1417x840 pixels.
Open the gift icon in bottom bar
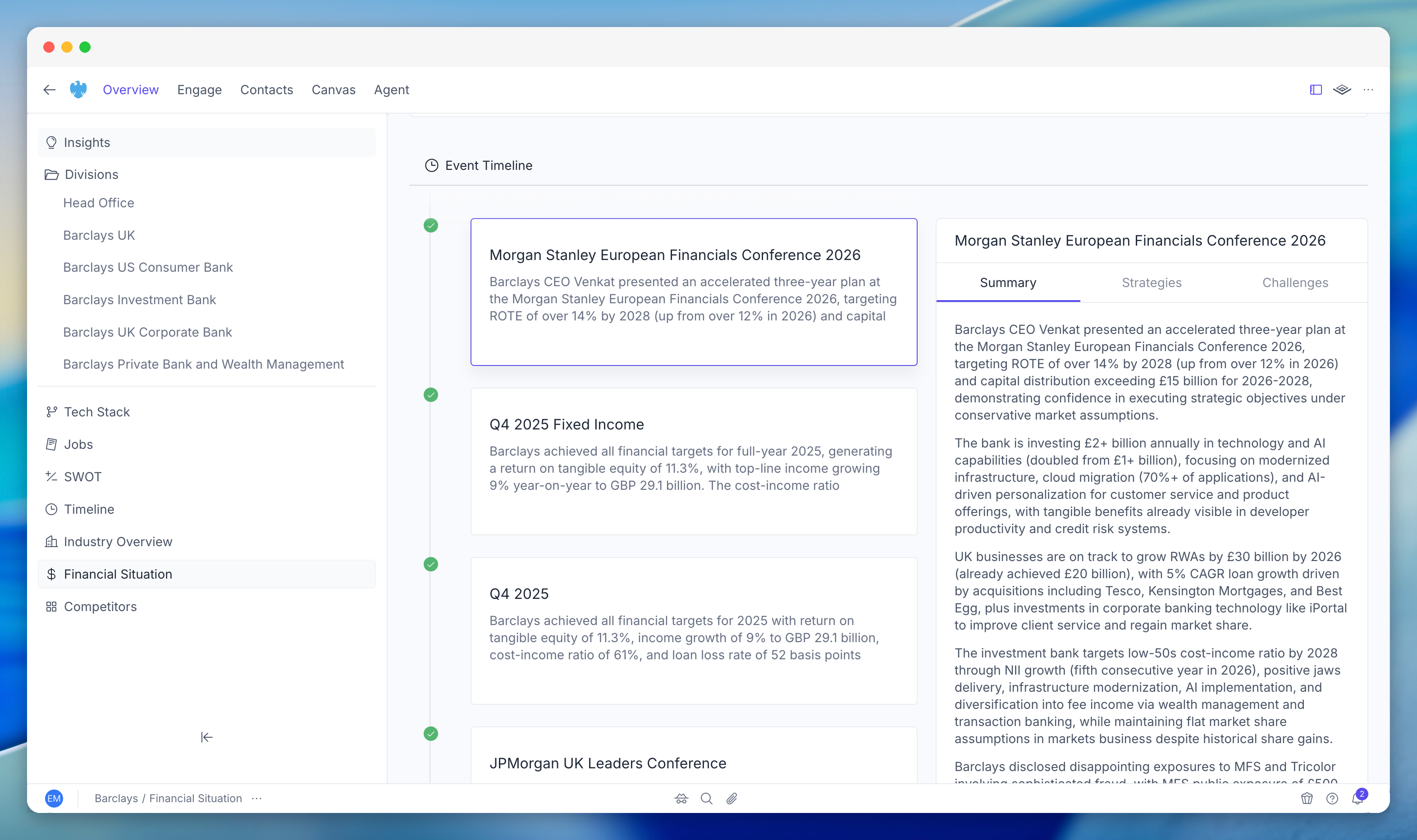click(1307, 798)
